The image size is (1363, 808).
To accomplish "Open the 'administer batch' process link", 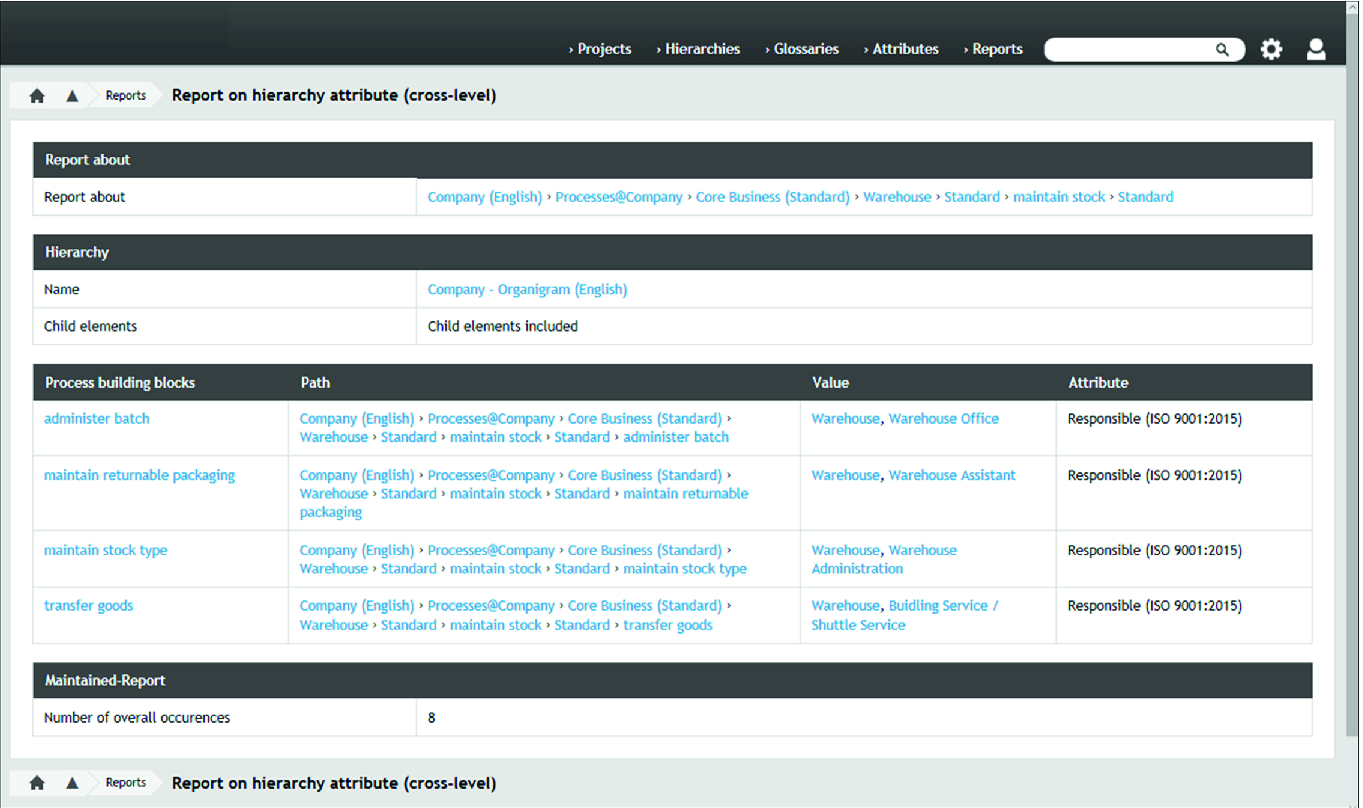I will coord(97,419).
